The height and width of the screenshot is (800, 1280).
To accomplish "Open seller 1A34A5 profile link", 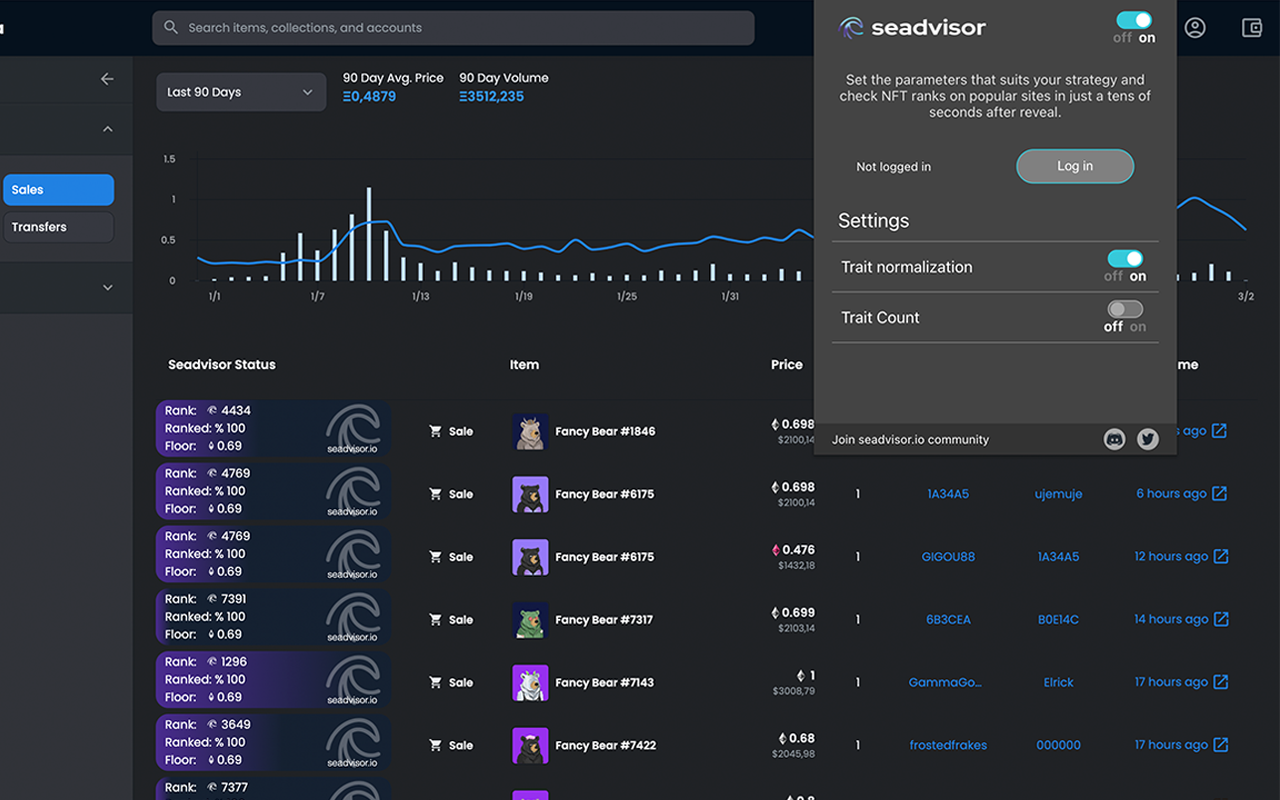I will click(948, 494).
